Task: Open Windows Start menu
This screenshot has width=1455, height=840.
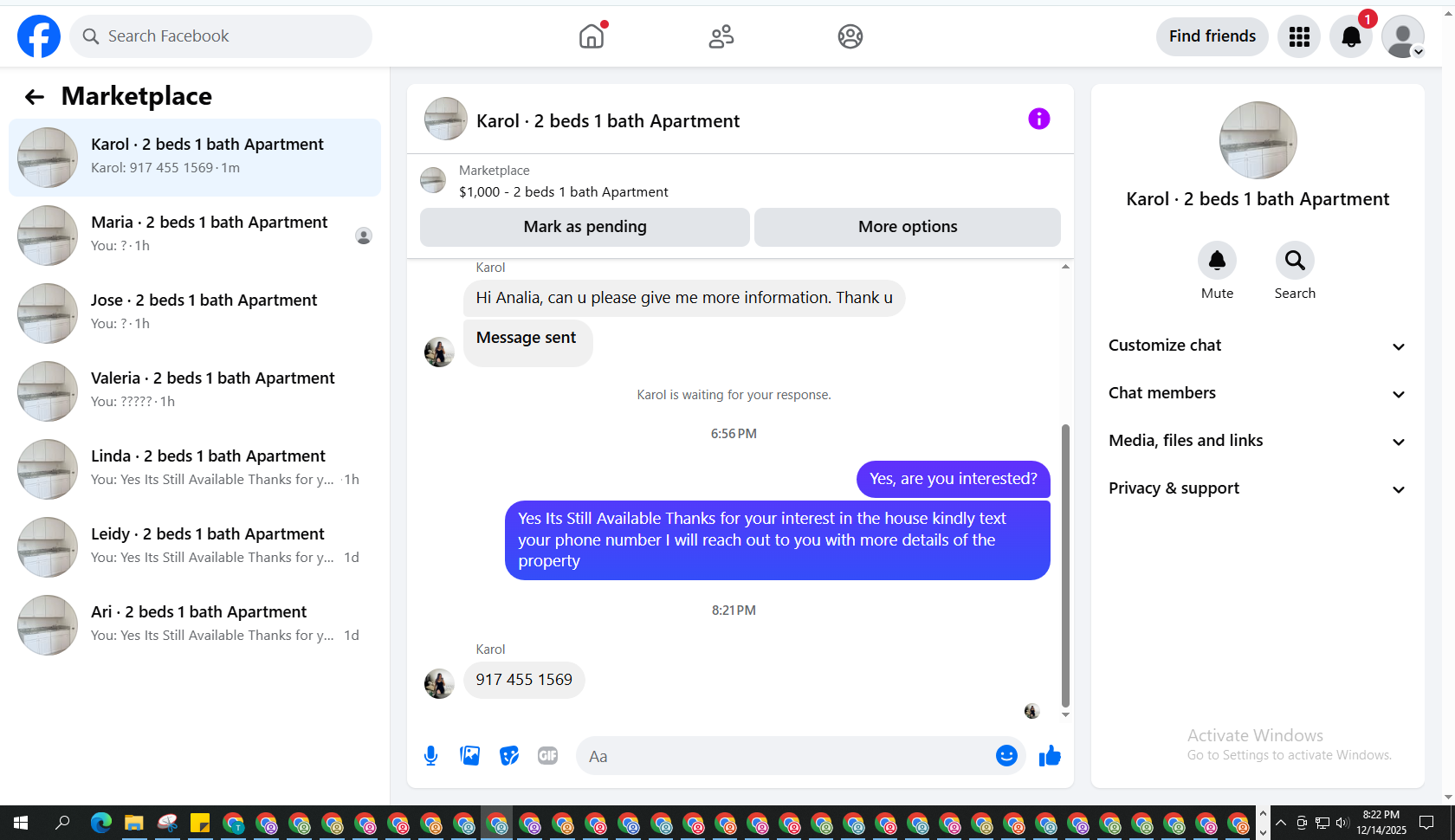Action: tap(21, 823)
